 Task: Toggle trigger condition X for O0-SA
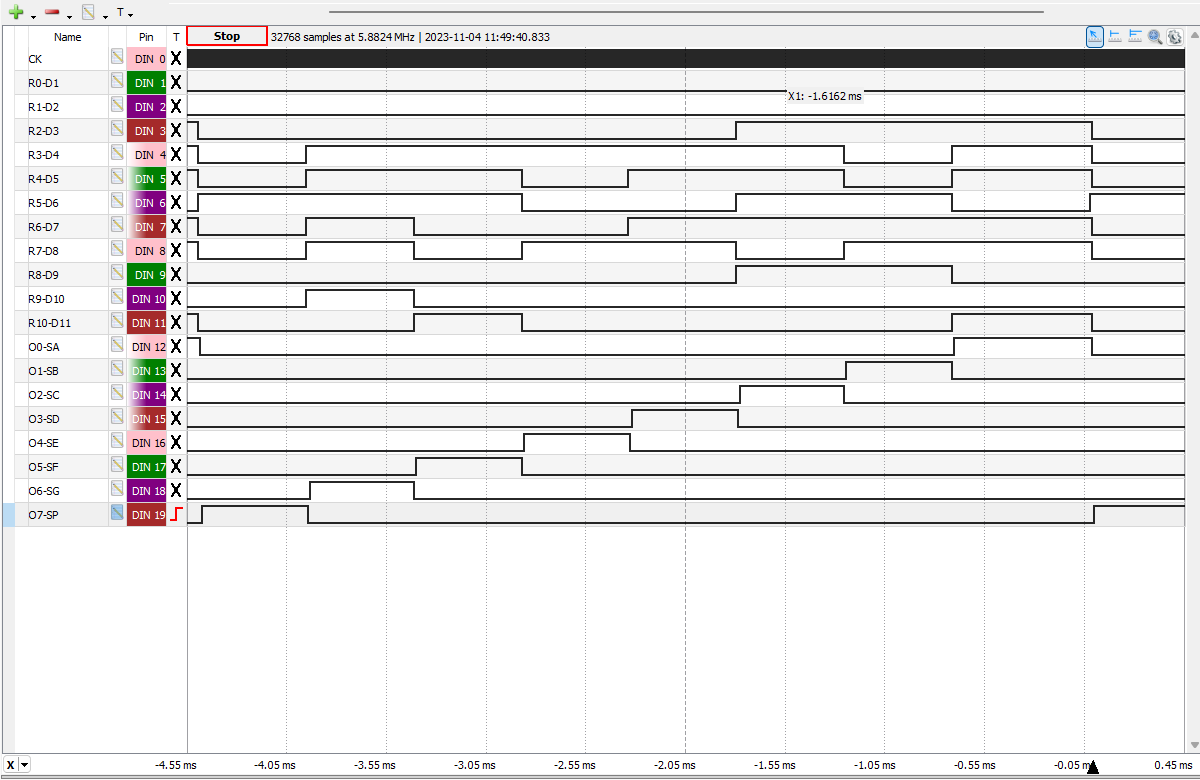click(176, 346)
